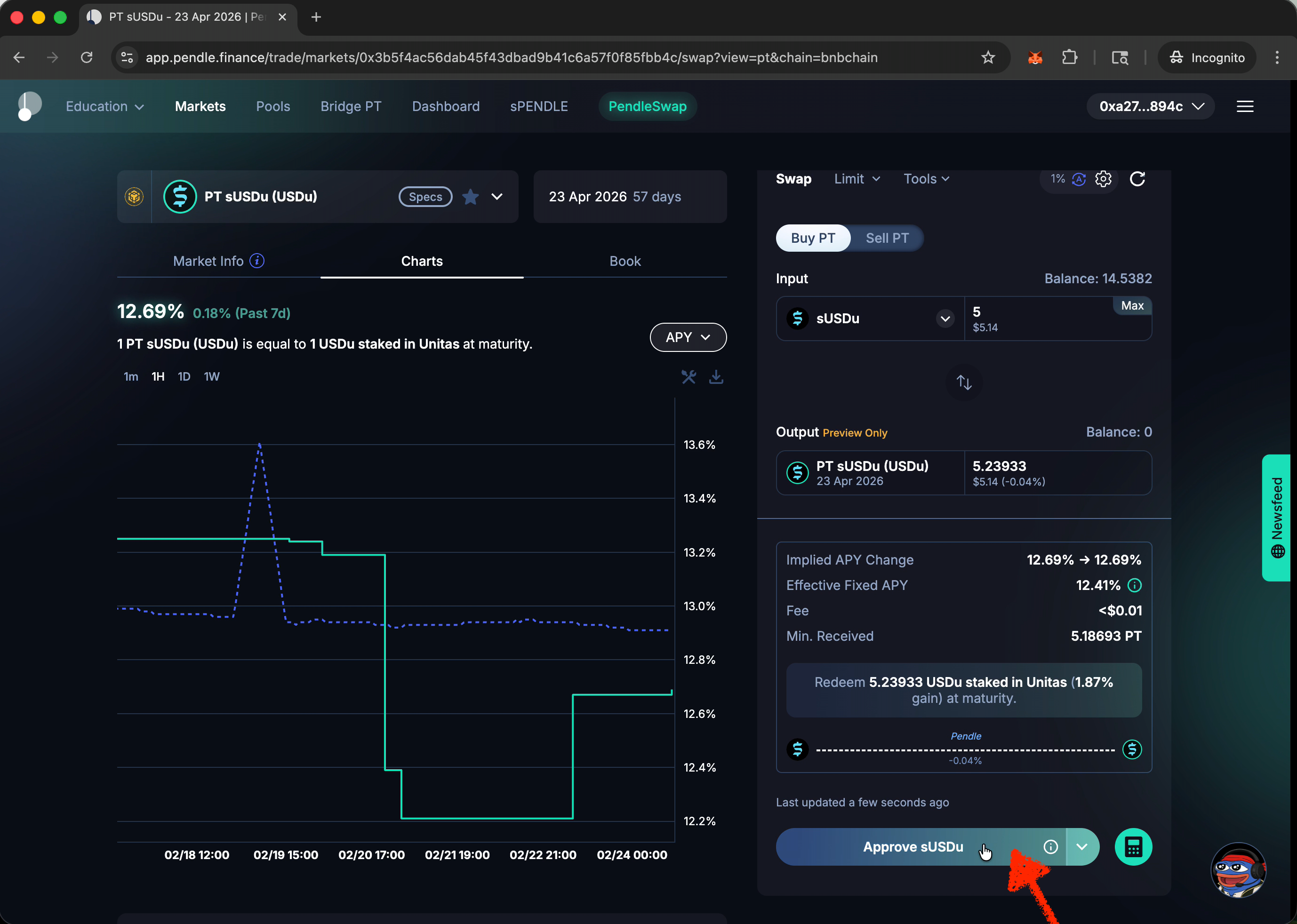Open the chart tools crossed-wrench icon
The width and height of the screenshot is (1297, 924).
tap(689, 377)
